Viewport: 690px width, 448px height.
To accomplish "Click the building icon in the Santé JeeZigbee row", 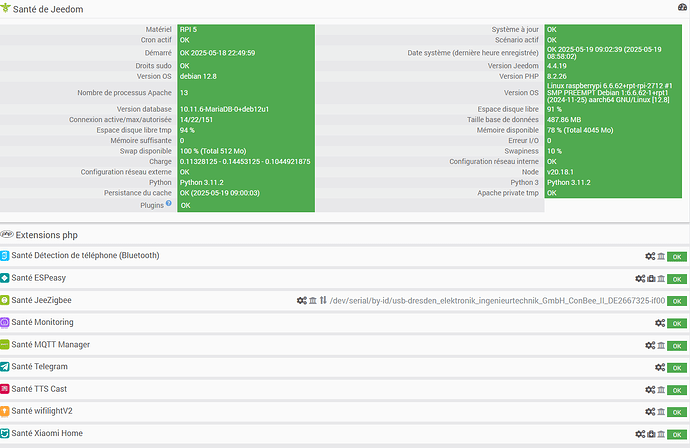I will pyautogui.click(x=312, y=301).
